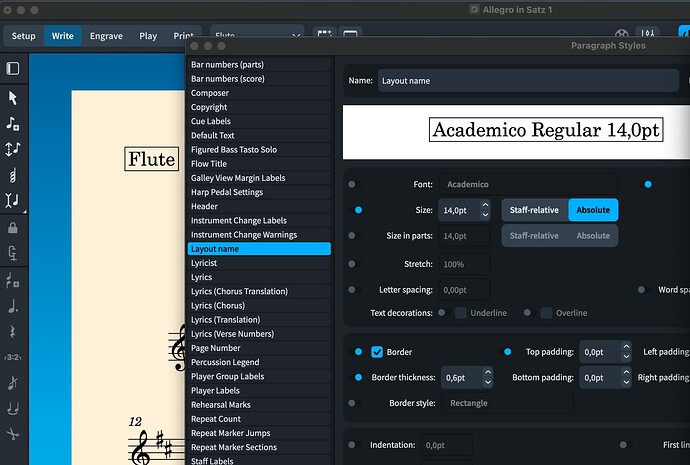Image resolution: width=690 pixels, height=465 pixels.
Task: Switch to the Setup mode tab
Action: pos(23,36)
